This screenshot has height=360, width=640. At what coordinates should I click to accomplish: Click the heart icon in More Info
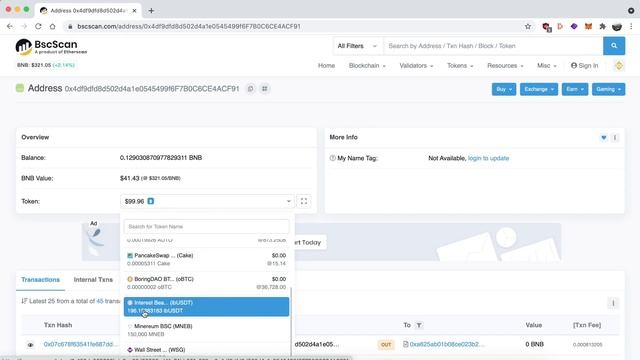point(604,138)
